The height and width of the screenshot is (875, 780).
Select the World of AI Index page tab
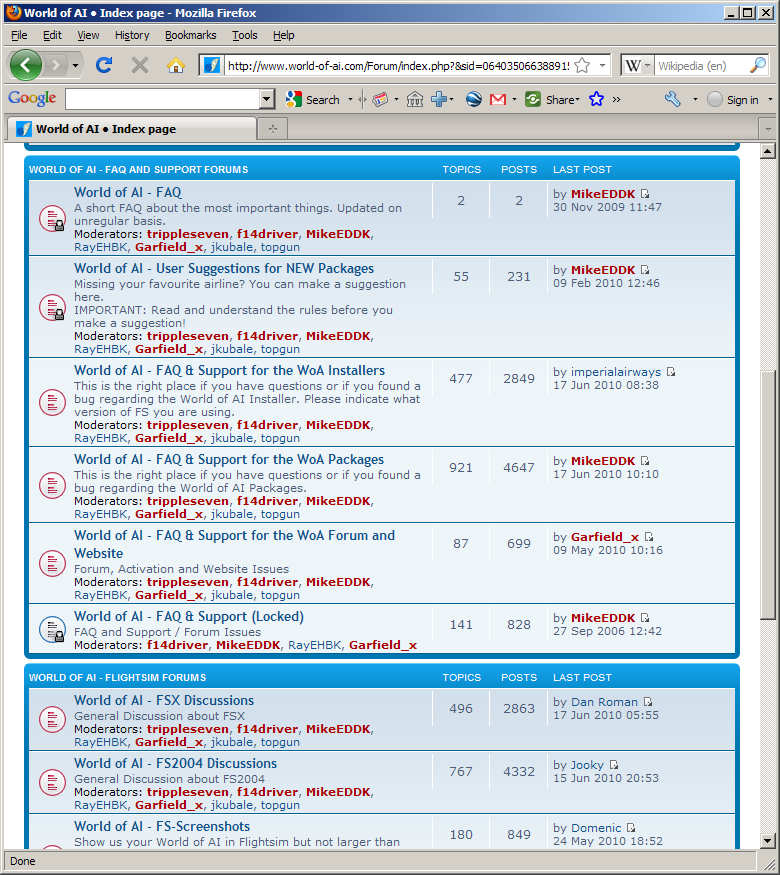point(105,129)
